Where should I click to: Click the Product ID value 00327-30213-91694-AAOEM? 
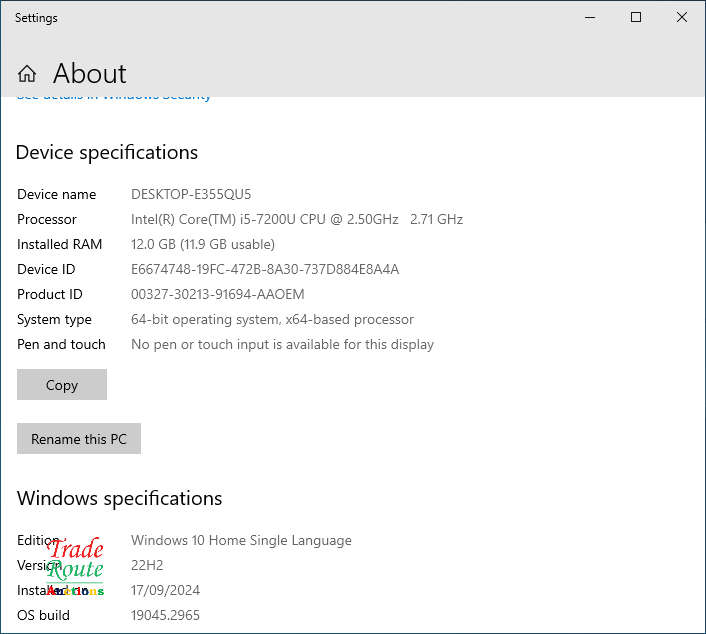coord(217,294)
